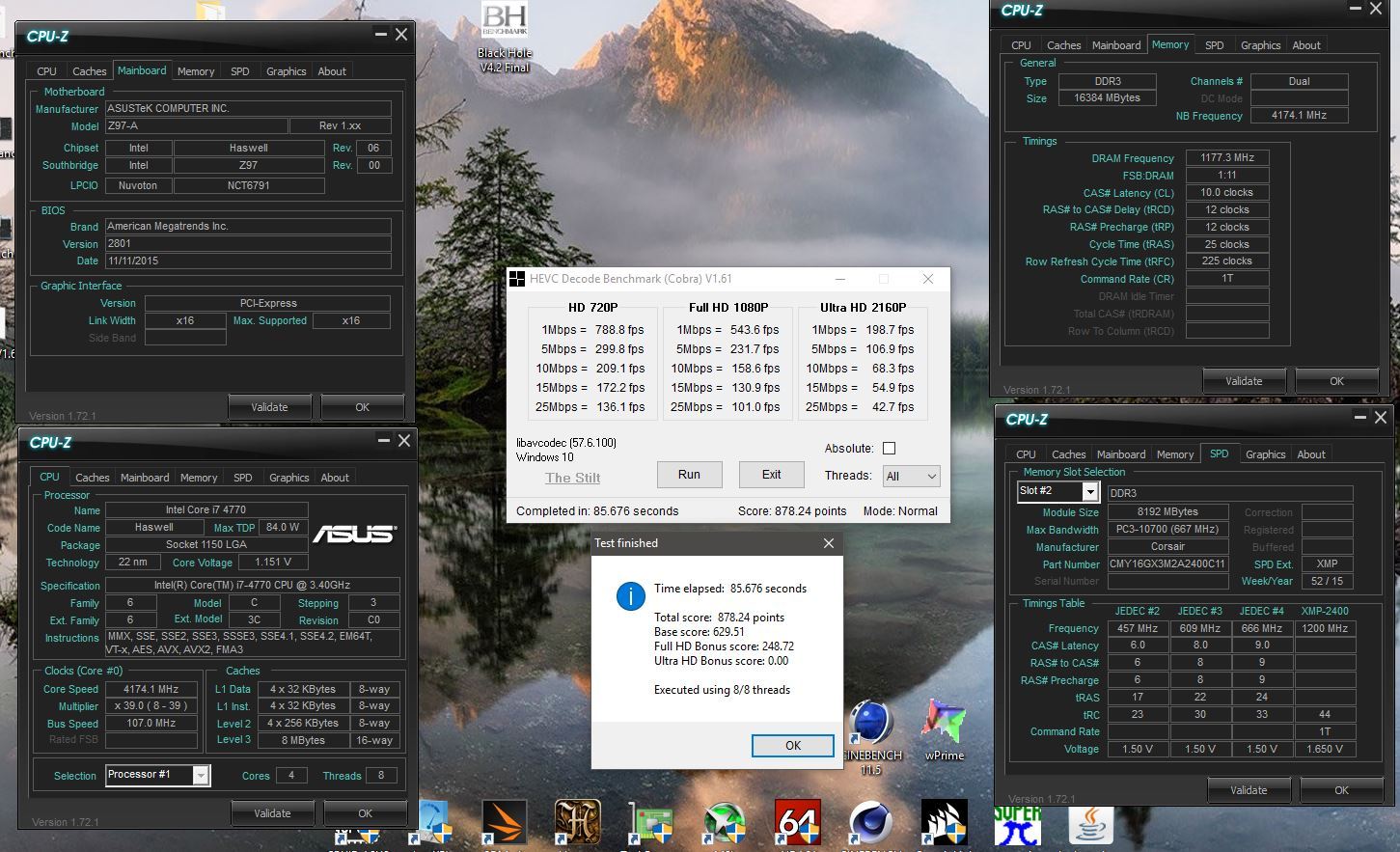1400x852 pixels.
Task: Click the HEVC Decode Benchmark title bar icon
Action: point(518,279)
